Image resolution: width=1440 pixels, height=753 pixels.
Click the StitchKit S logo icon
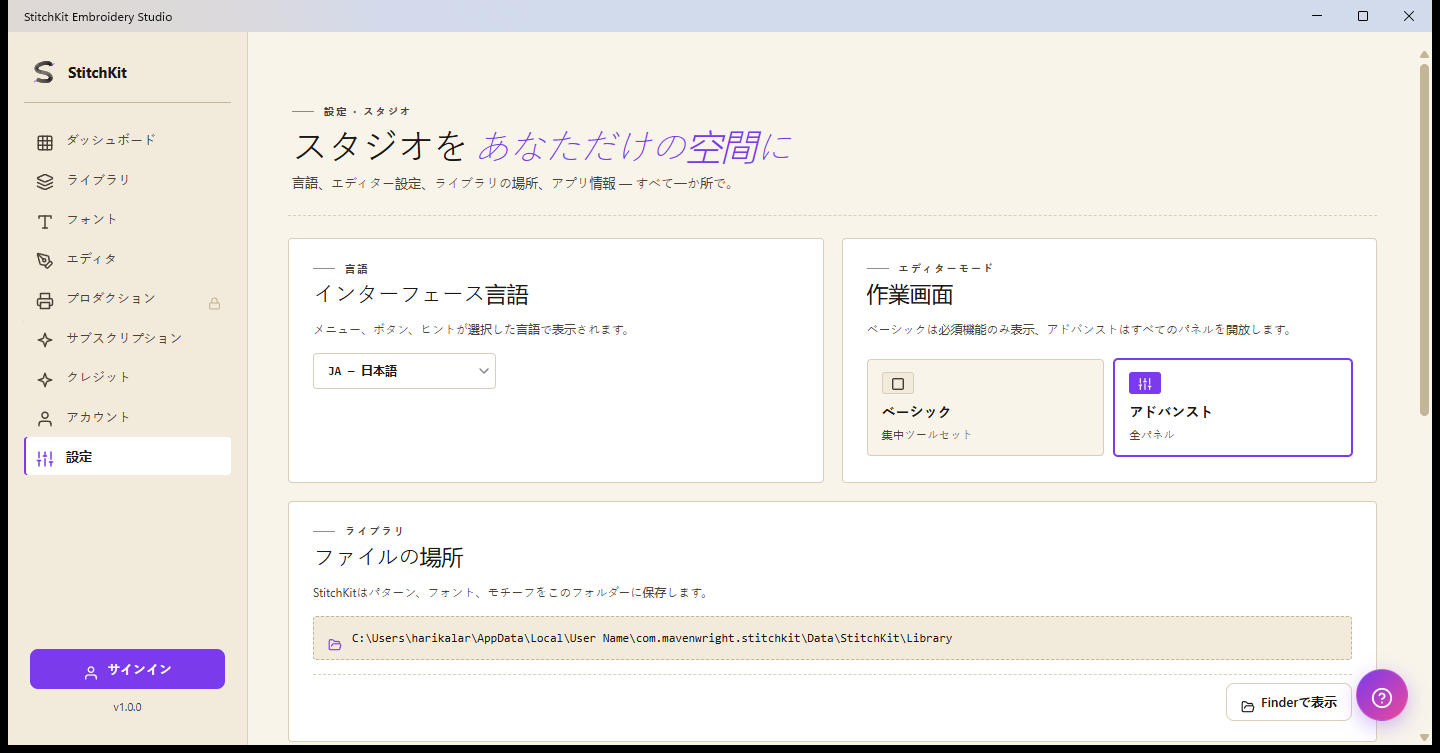point(43,72)
